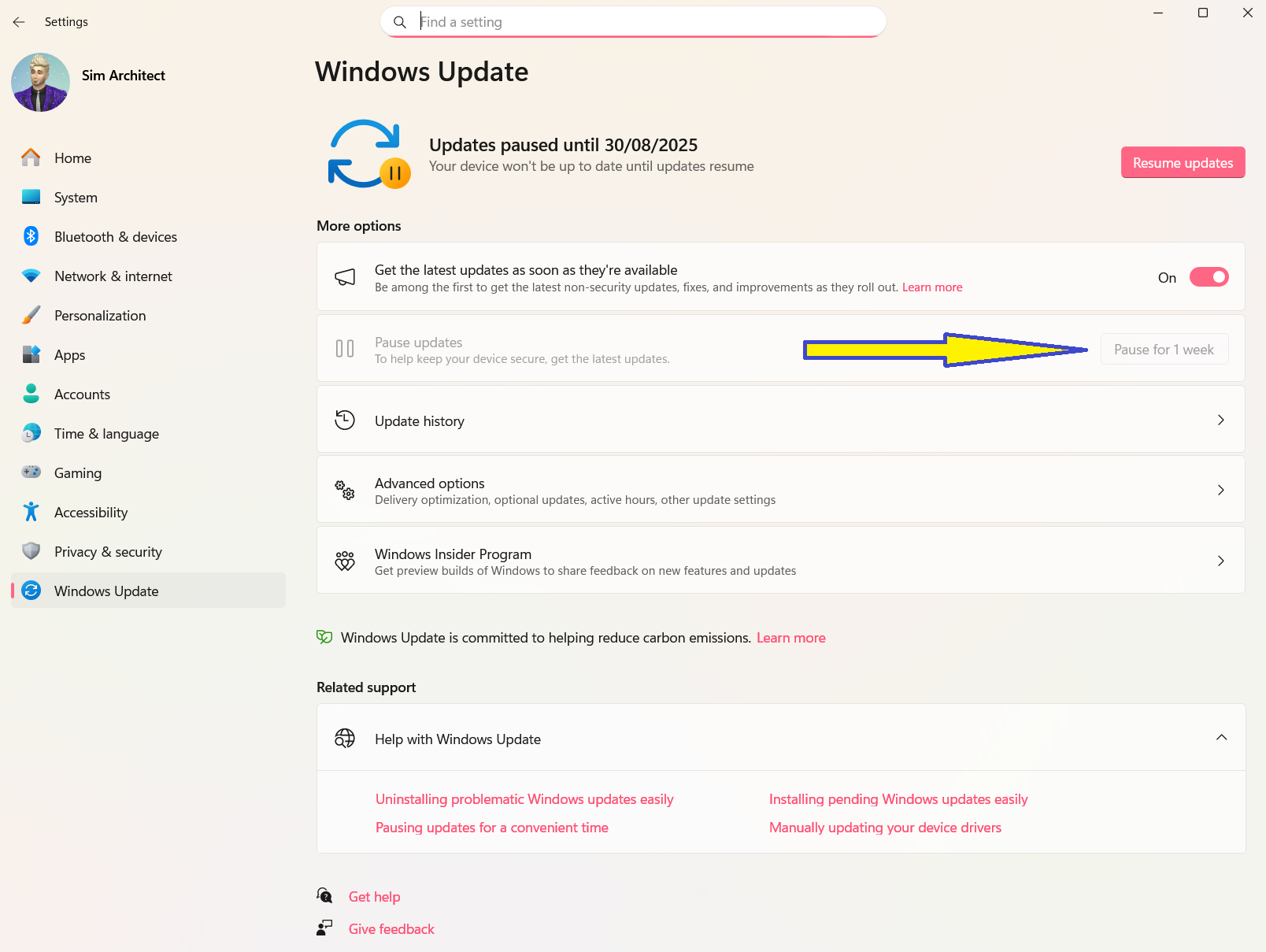
Task: Open Pausing updates for a convenient time
Action: [x=491, y=828]
